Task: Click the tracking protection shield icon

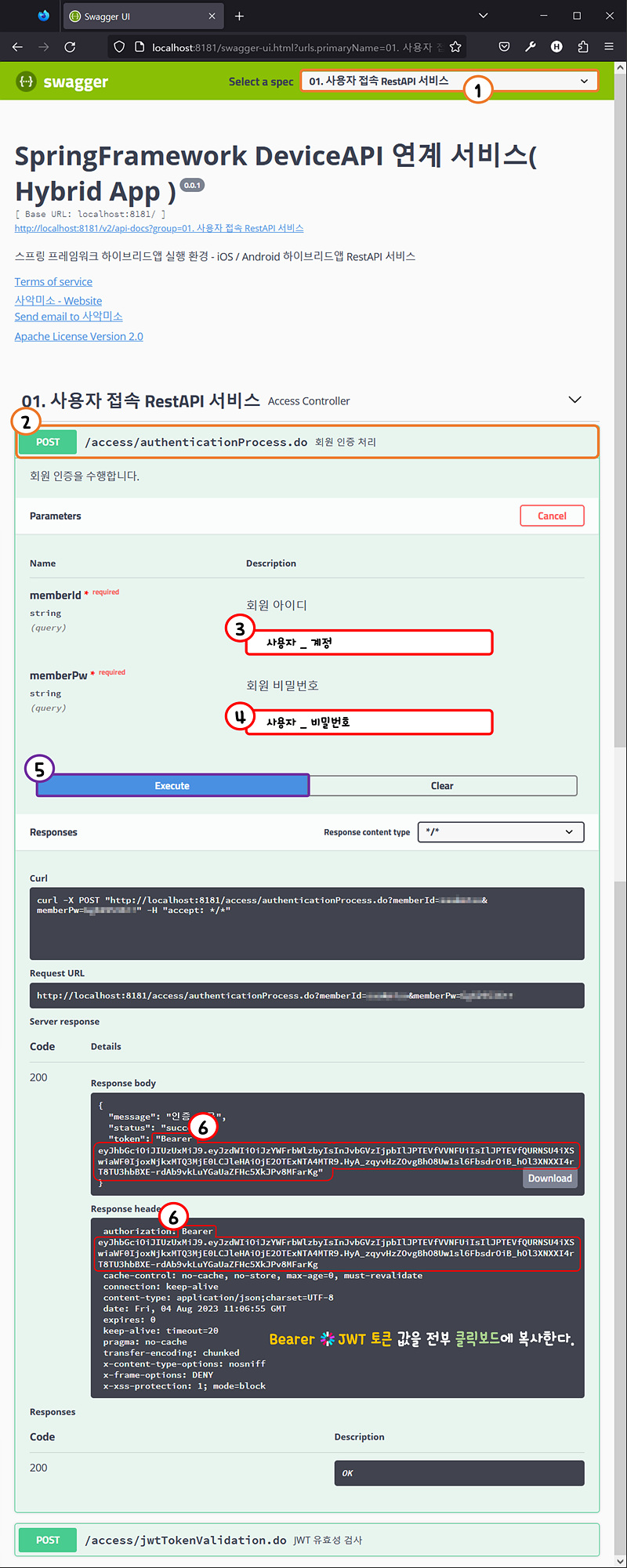Action: click(x=119, y=47)
